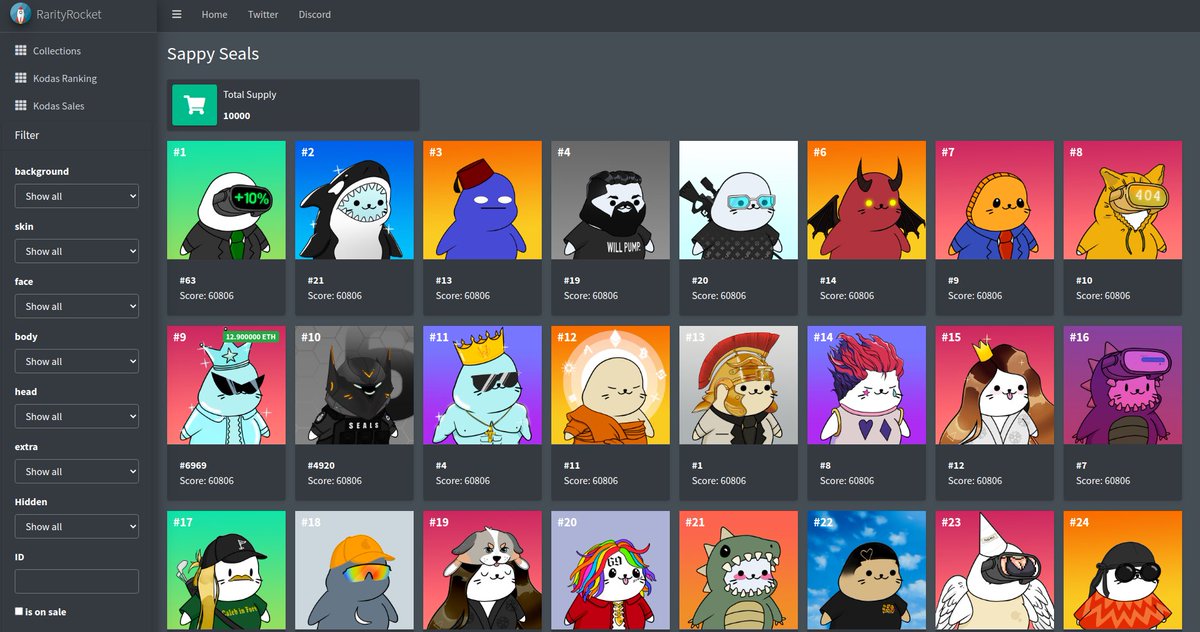The height and width of the screenshot is (632, 1200).
Task: Click the green shopping cart icon
Action: (x=194, y=104)
